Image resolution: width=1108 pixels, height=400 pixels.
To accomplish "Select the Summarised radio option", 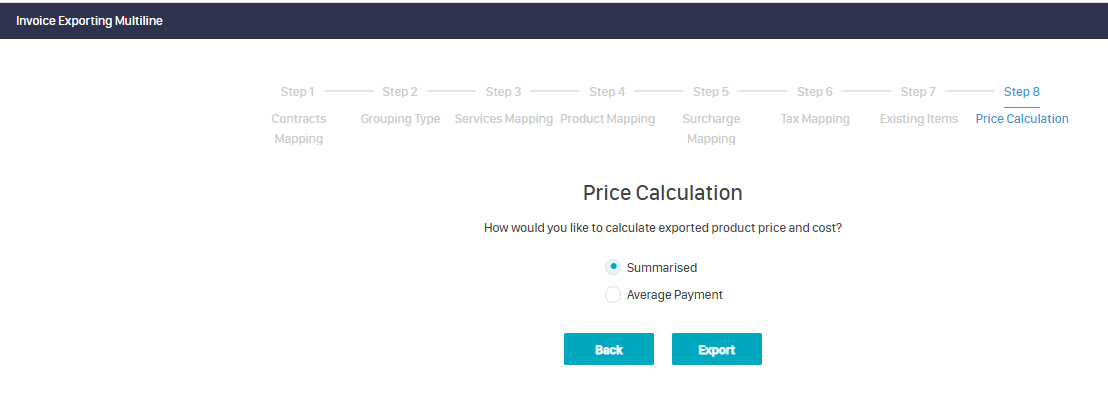I will tap(613, 267).
